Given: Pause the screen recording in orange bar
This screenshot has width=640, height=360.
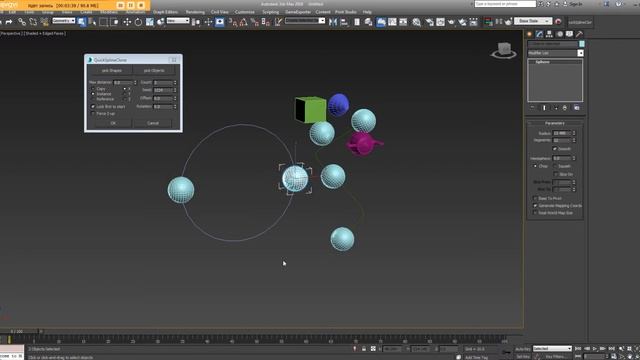Looking at the screenshot, I should click(131, 5).
